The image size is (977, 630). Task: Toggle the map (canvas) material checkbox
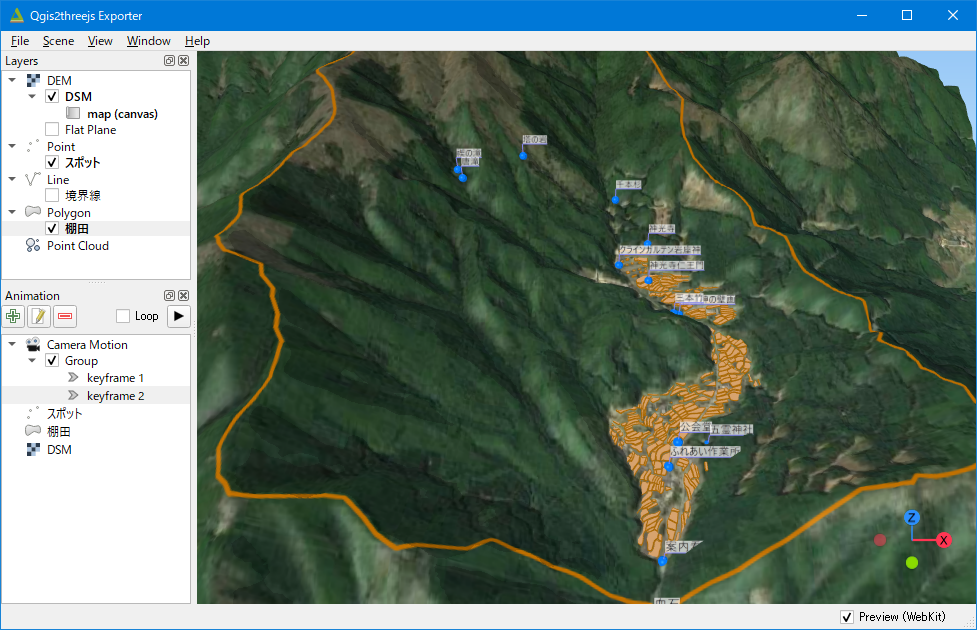coord(73,113)
